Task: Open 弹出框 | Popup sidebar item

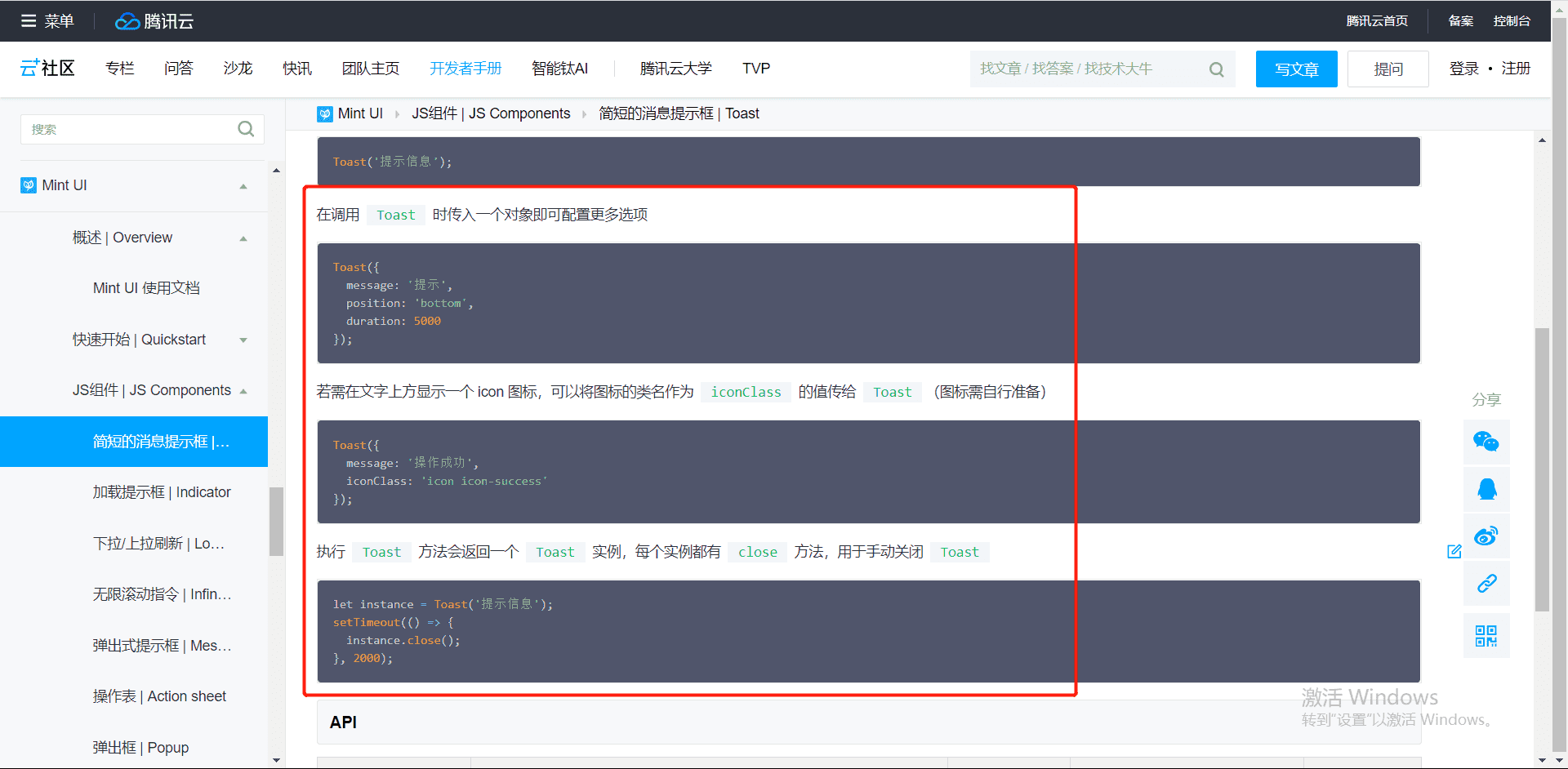Action: pos(140,748)
